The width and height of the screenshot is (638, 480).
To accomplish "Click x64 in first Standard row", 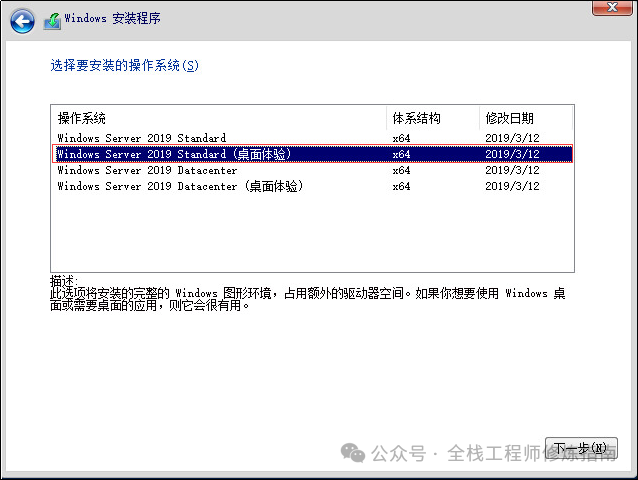I will click(x=401, y=138).
